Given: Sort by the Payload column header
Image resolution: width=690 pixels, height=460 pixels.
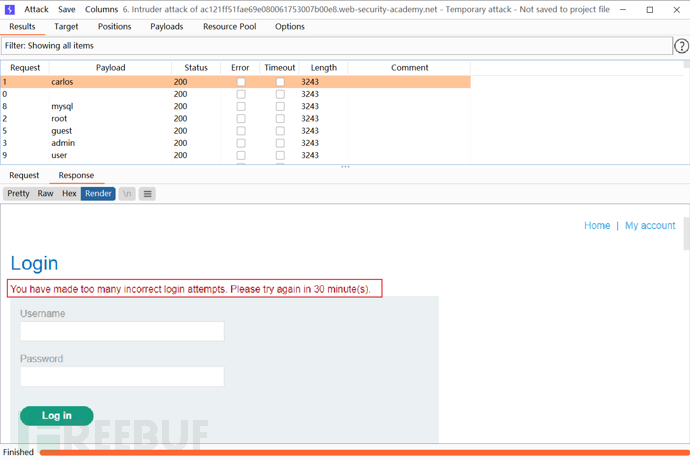Looking at the screenshot, I should (110, 68).
